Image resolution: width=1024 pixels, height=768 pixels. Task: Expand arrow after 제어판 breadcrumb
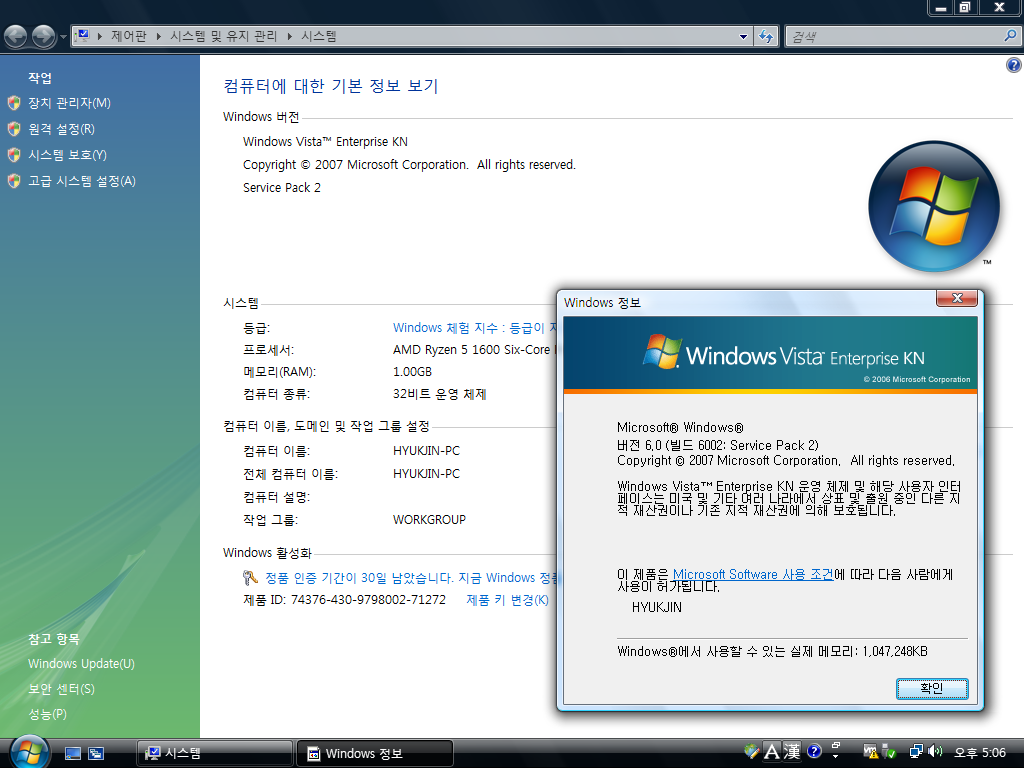159,36
